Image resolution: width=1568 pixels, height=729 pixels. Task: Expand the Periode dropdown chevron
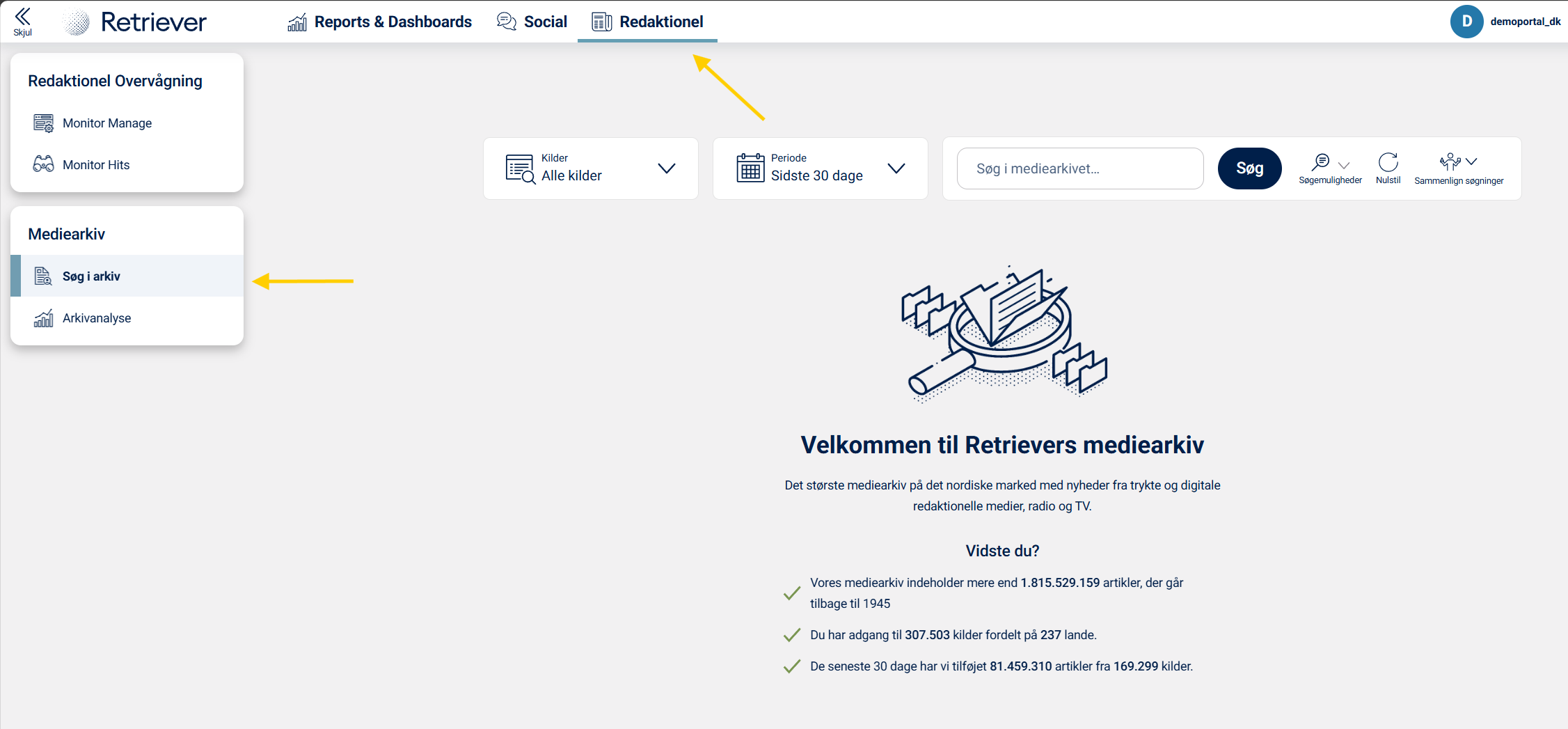click(896, 168)
